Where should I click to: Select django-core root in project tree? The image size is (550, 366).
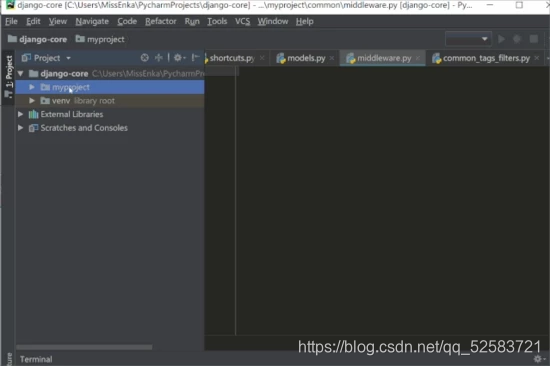[x=110, y=74]
